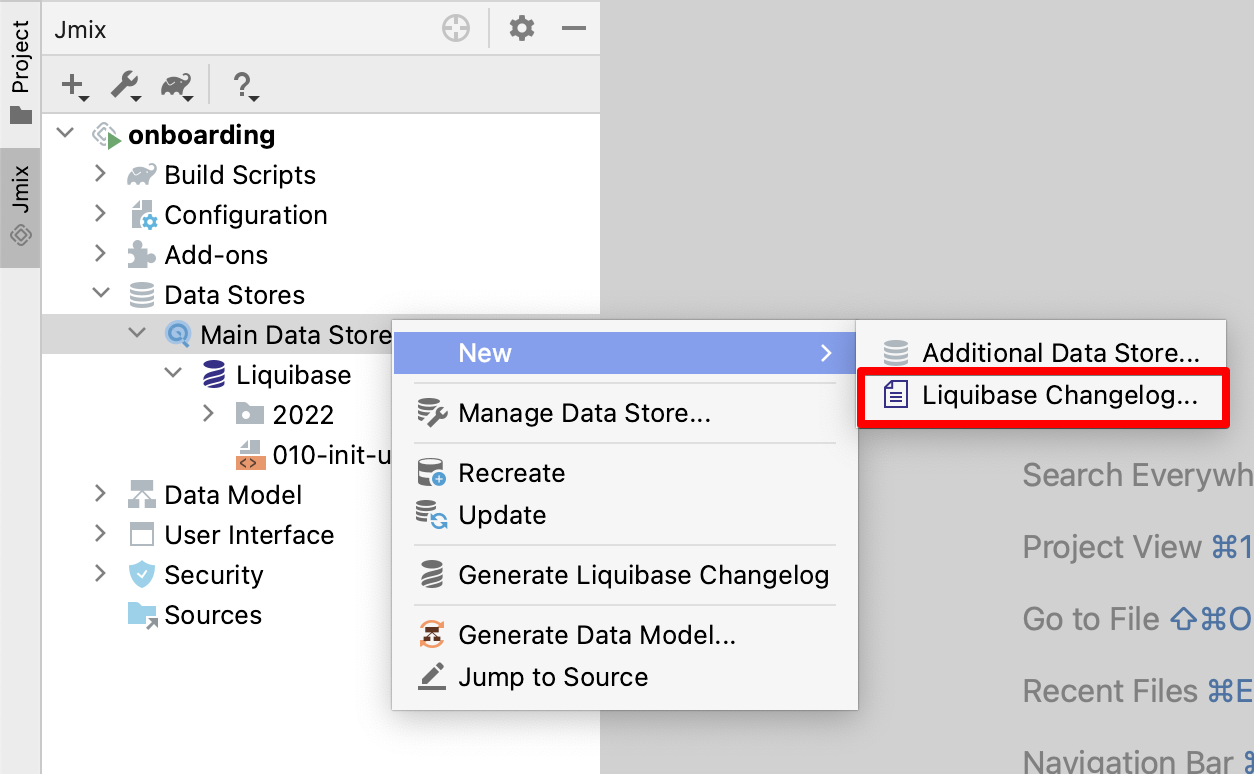Click the 2022 folder icon
This screenshot has height=774, width=1254.
click(250, 413)
